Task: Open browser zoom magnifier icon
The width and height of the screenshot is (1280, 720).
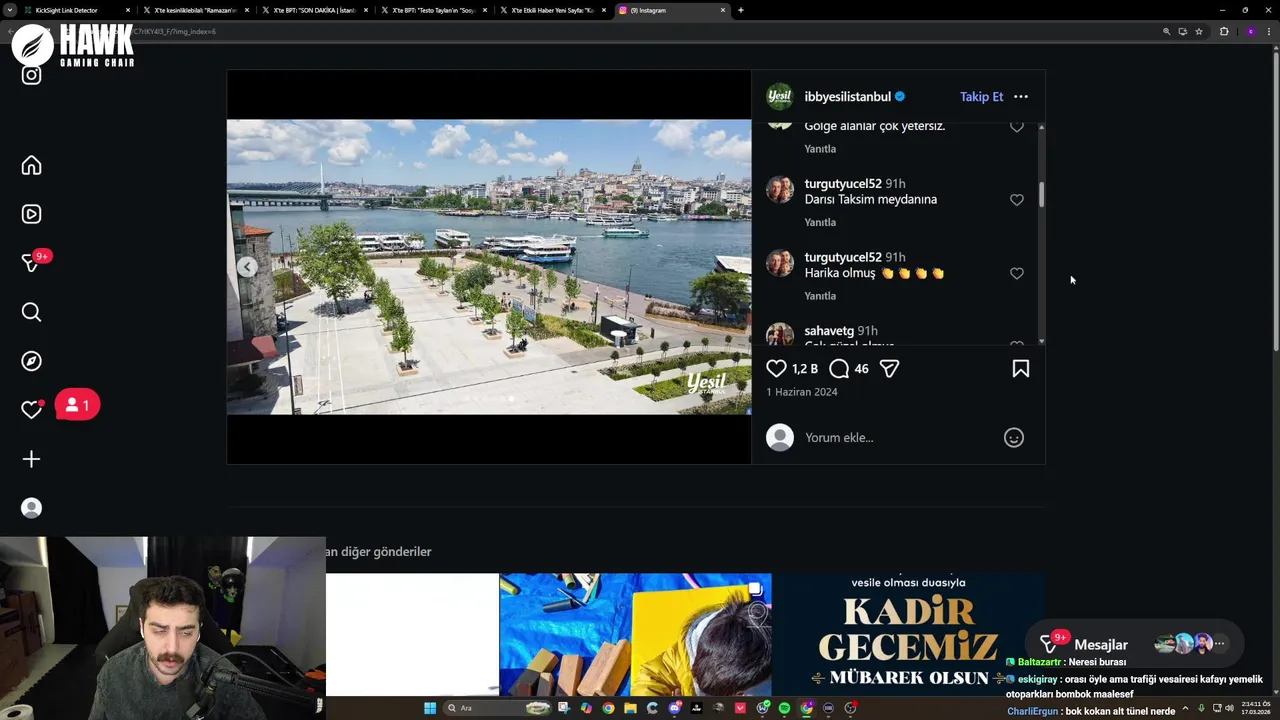Action: [x=1166, y=31]
